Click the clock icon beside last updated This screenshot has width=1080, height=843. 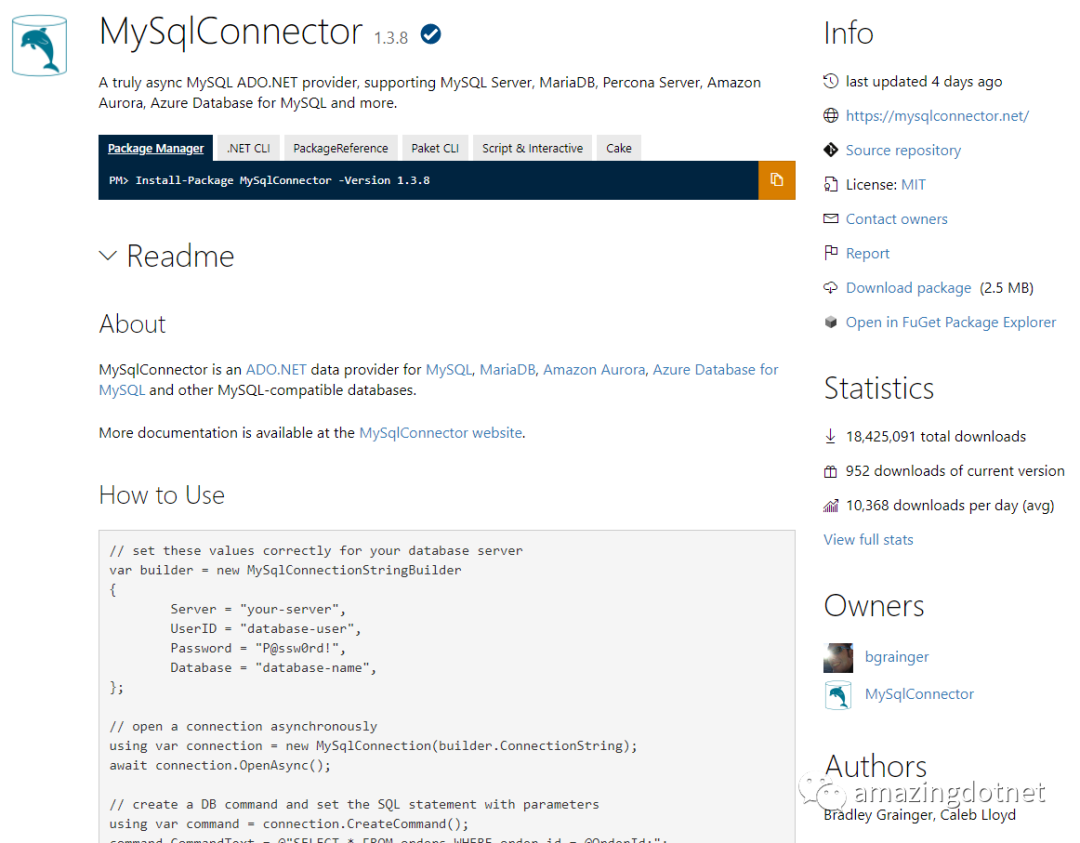click(831, 81)
